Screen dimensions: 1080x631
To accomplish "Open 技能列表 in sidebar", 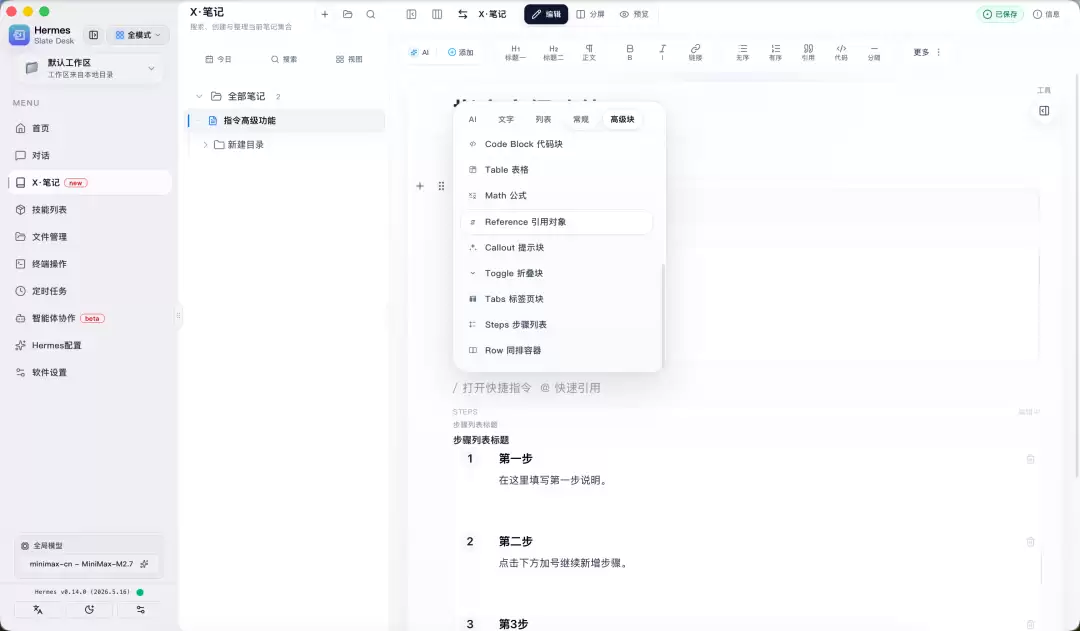I will [90, 210].
